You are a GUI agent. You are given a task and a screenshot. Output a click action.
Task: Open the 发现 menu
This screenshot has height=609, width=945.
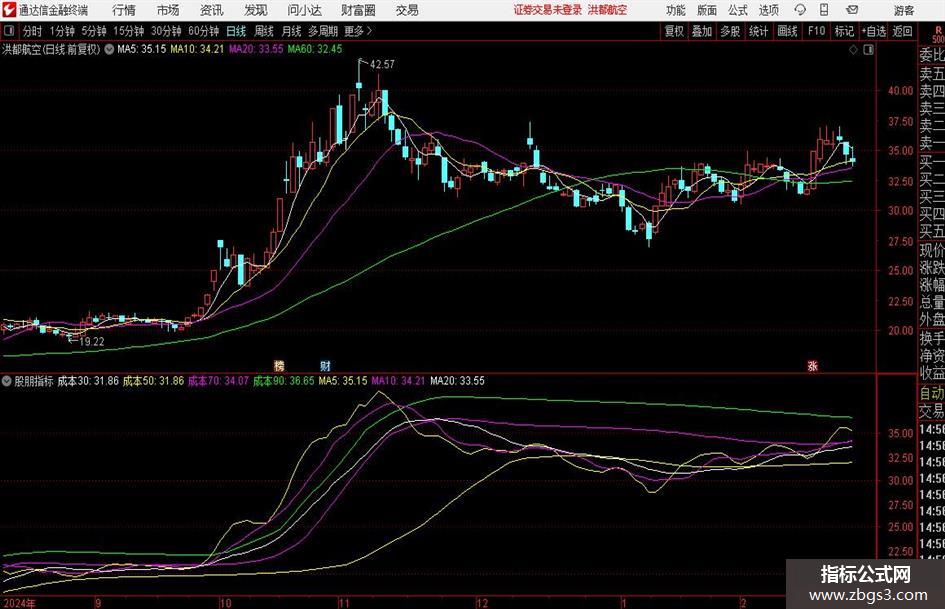tap(256, 10)
